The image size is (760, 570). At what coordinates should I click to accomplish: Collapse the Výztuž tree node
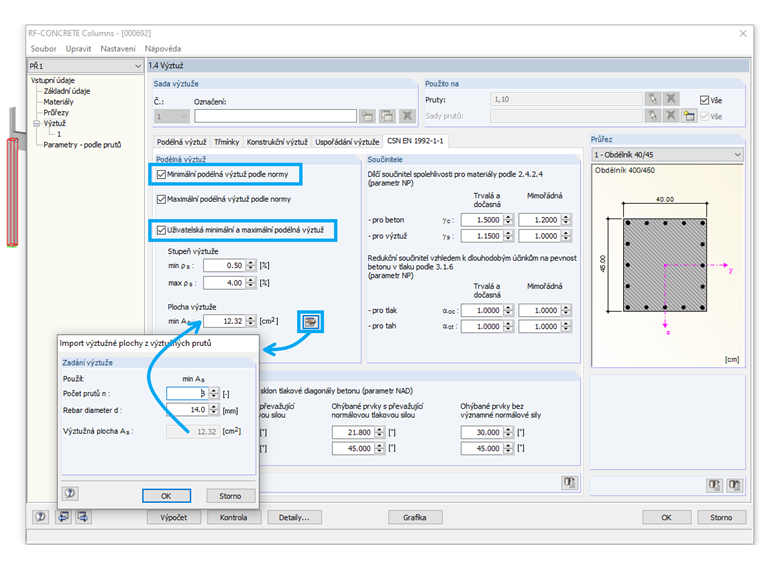click(36, 124)
